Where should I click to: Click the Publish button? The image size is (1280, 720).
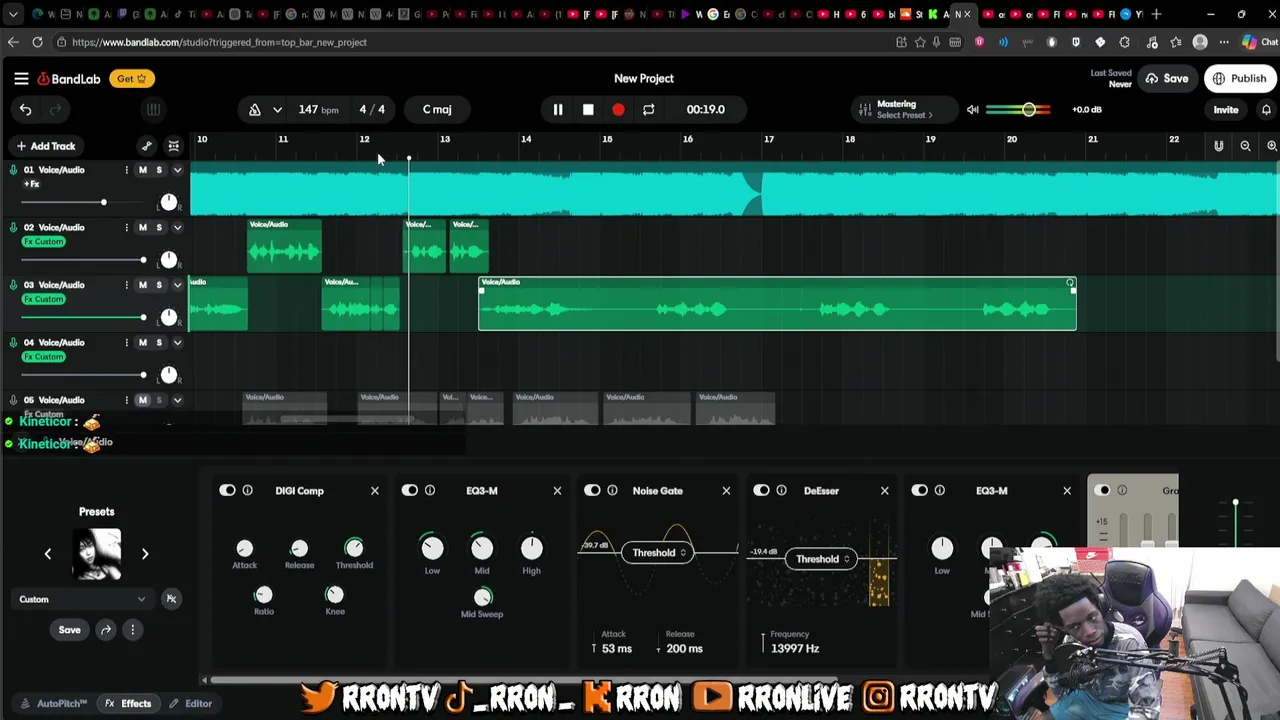[1240, 78]
